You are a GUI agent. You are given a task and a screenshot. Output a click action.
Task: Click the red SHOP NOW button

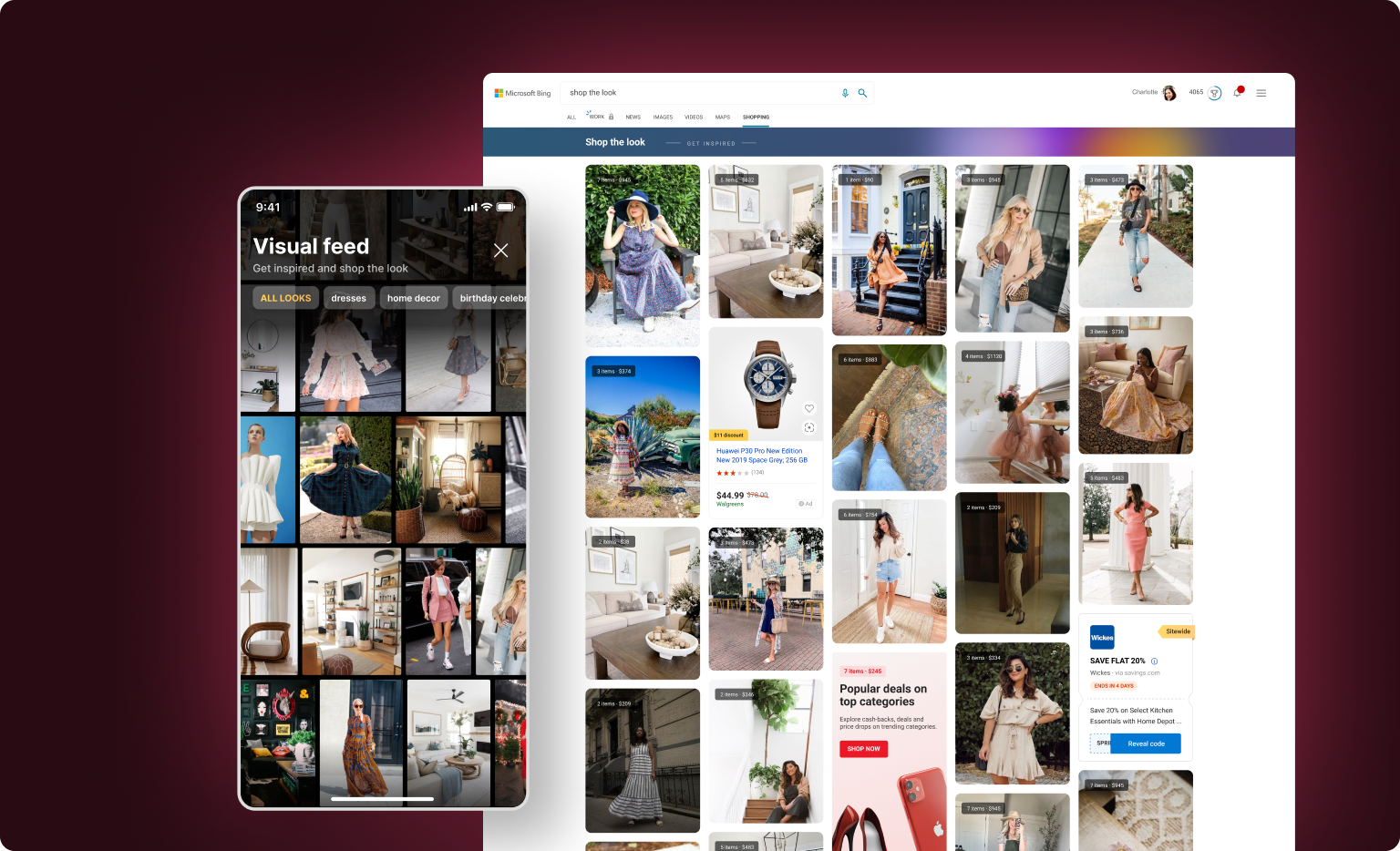[863, 749]
